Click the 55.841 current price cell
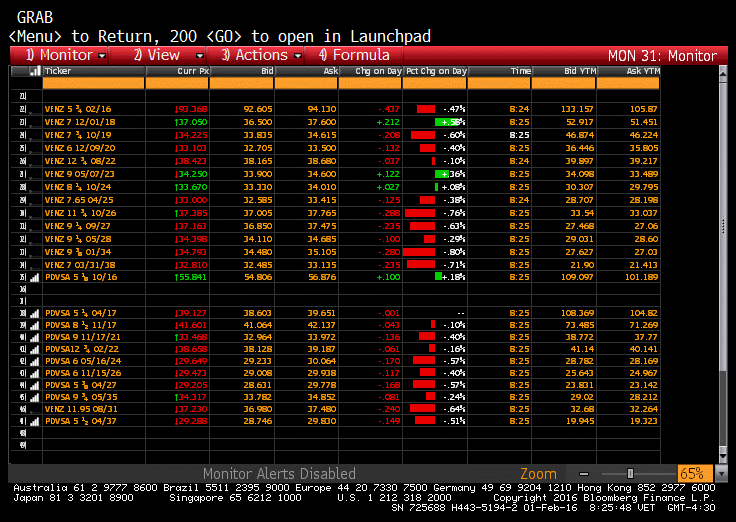Image resolution: width=736 pixels, height=522 pixels. coord(191,277)
